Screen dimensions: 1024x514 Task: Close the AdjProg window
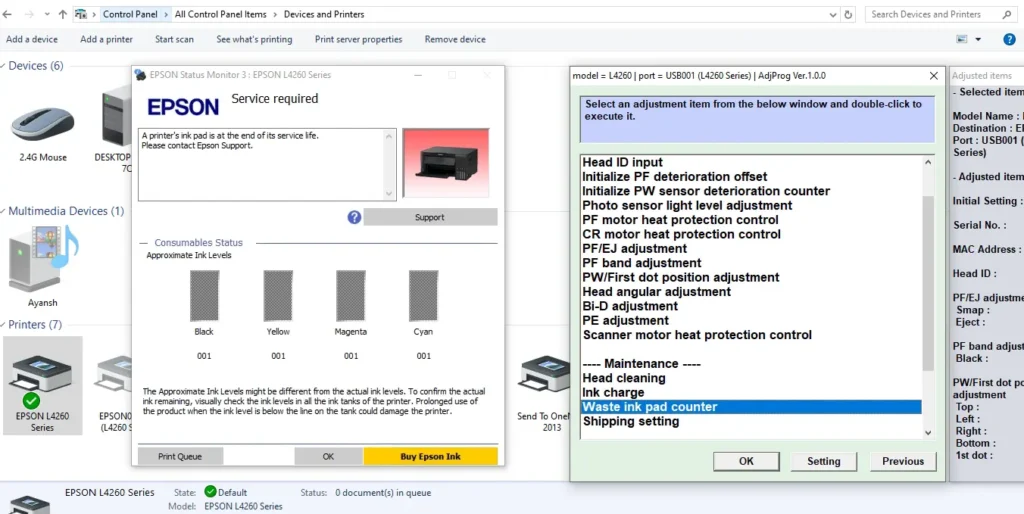934,76
